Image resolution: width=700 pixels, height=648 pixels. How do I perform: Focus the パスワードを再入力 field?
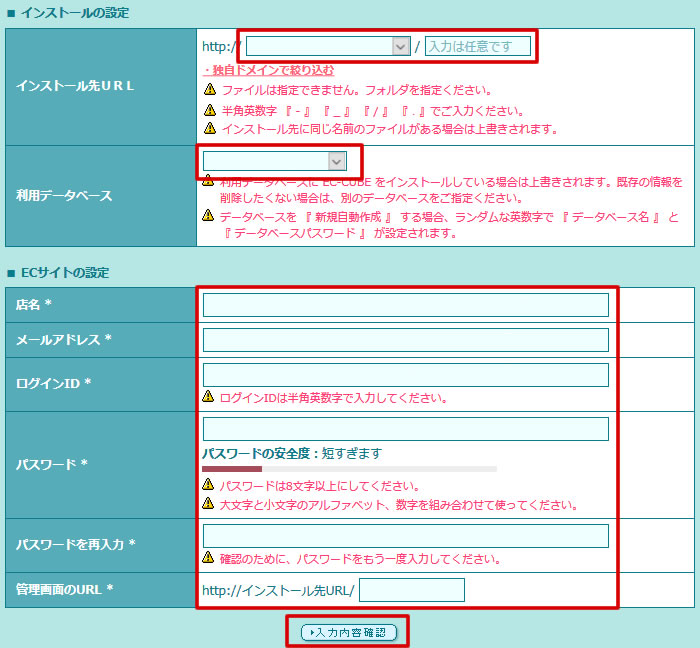point(405,536)
